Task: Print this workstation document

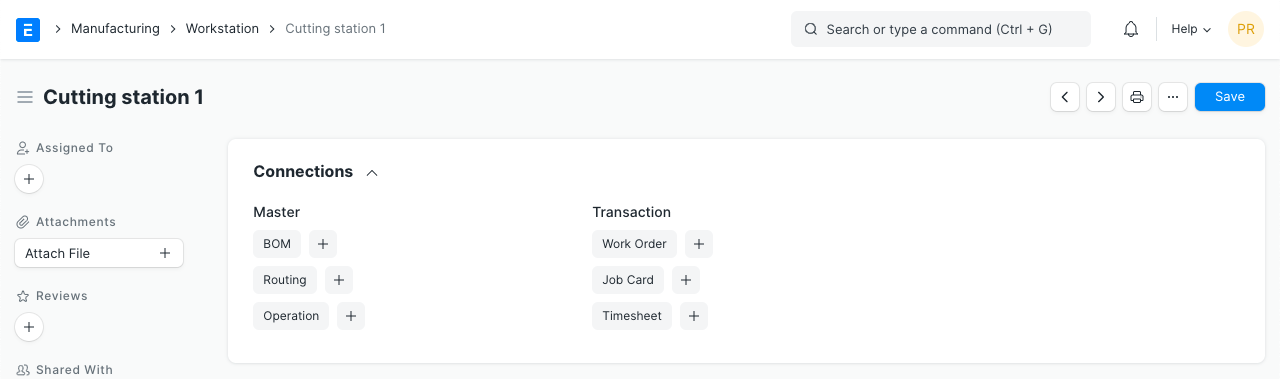Action: [x=1137, y=97]
